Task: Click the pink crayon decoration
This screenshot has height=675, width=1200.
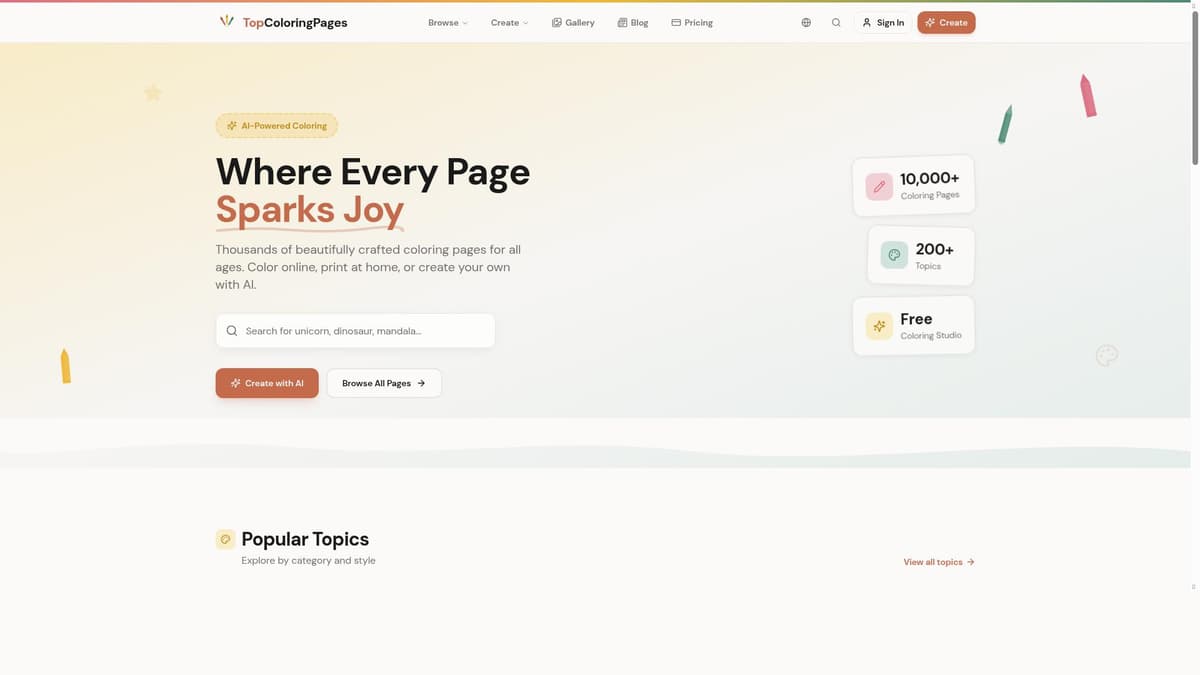Action: pos(1088,96)
